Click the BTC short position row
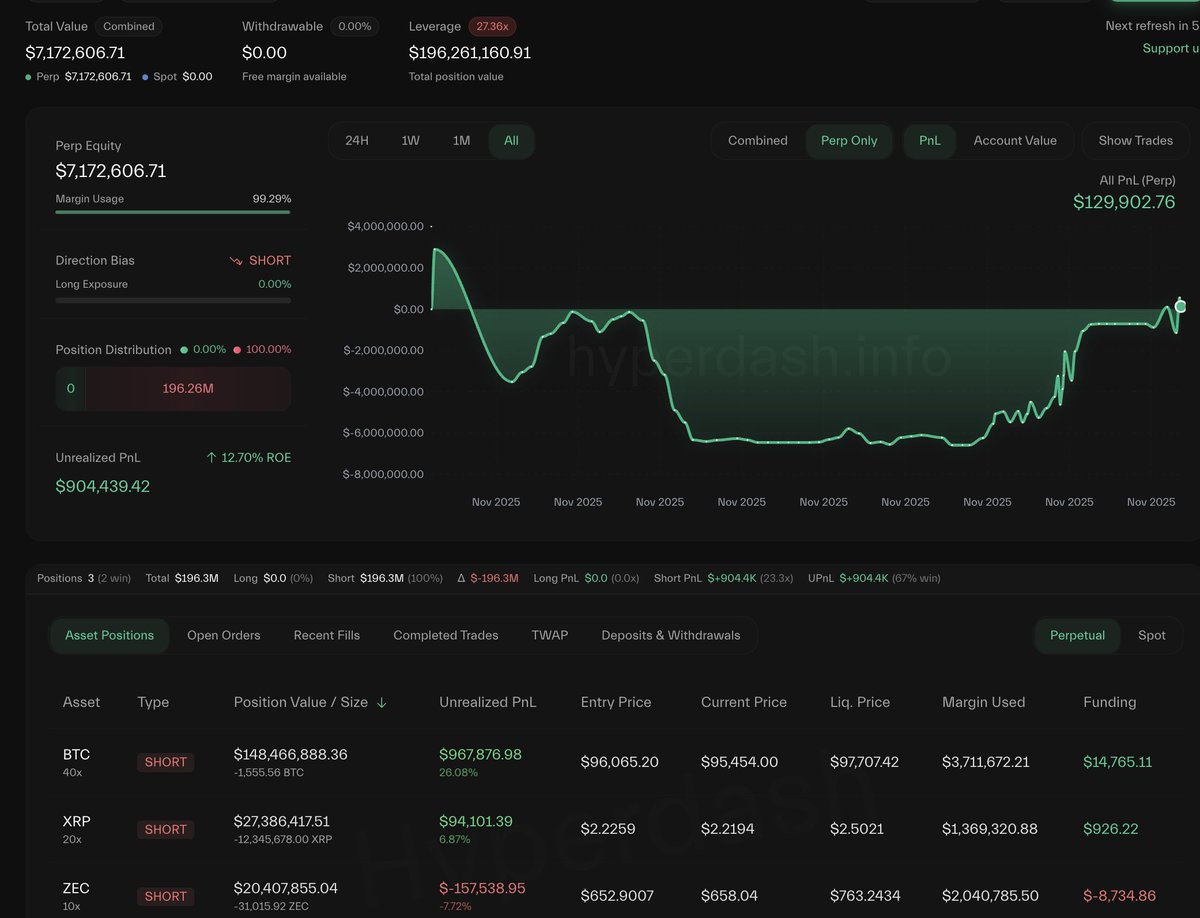The height and width of the screenshot is (918, 1200). (600, 762)
